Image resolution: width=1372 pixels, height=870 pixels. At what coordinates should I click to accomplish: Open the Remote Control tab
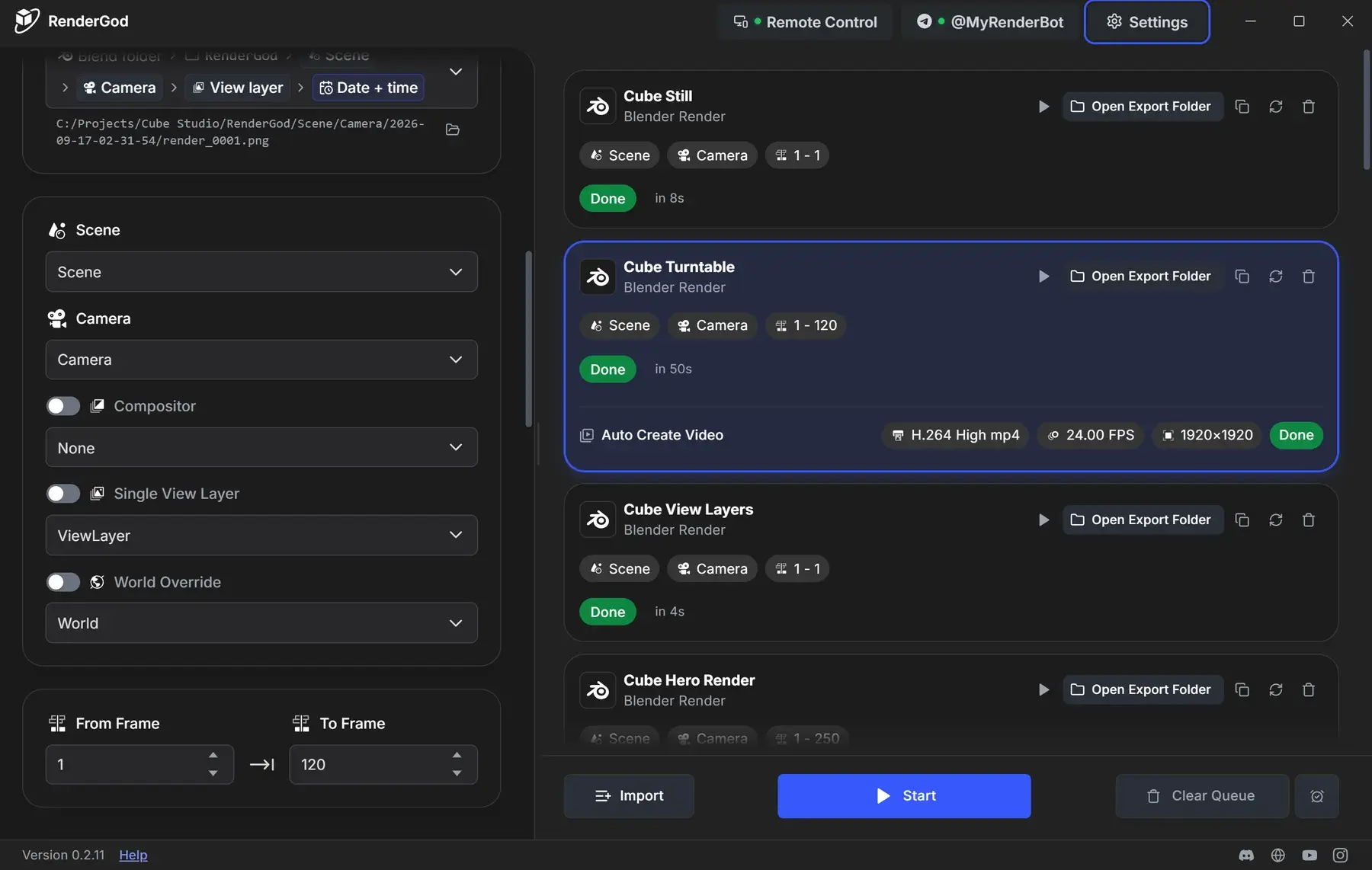tap(805, 22)
